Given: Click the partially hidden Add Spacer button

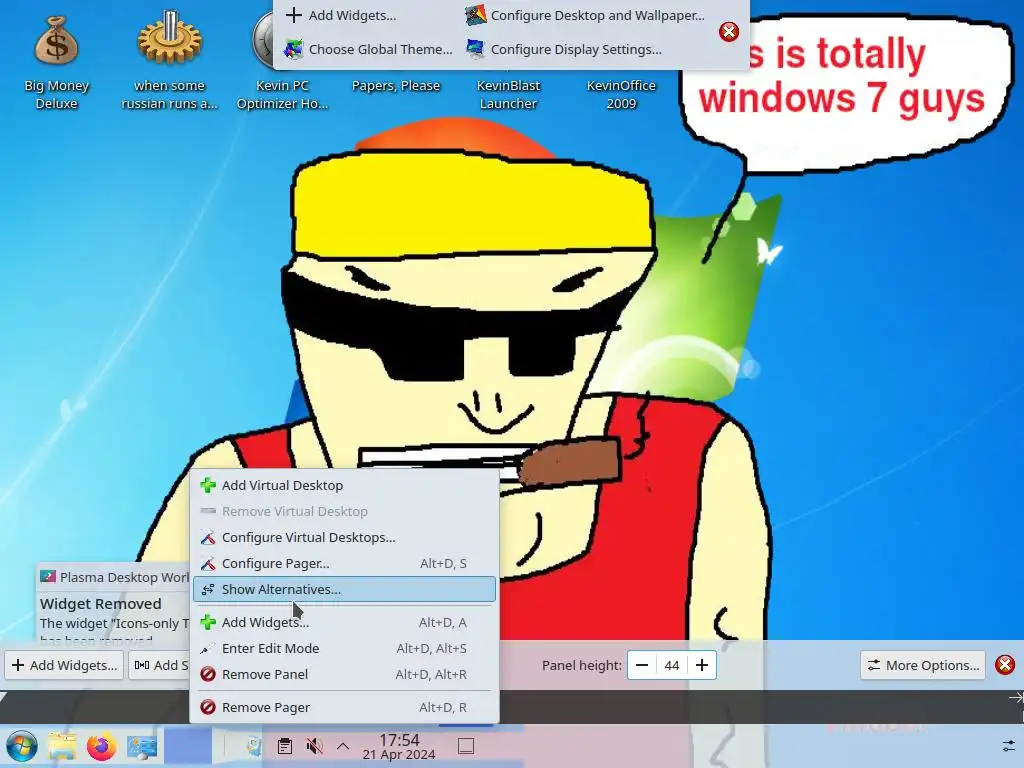Looking at the screenshot, I should pos(159,665).
